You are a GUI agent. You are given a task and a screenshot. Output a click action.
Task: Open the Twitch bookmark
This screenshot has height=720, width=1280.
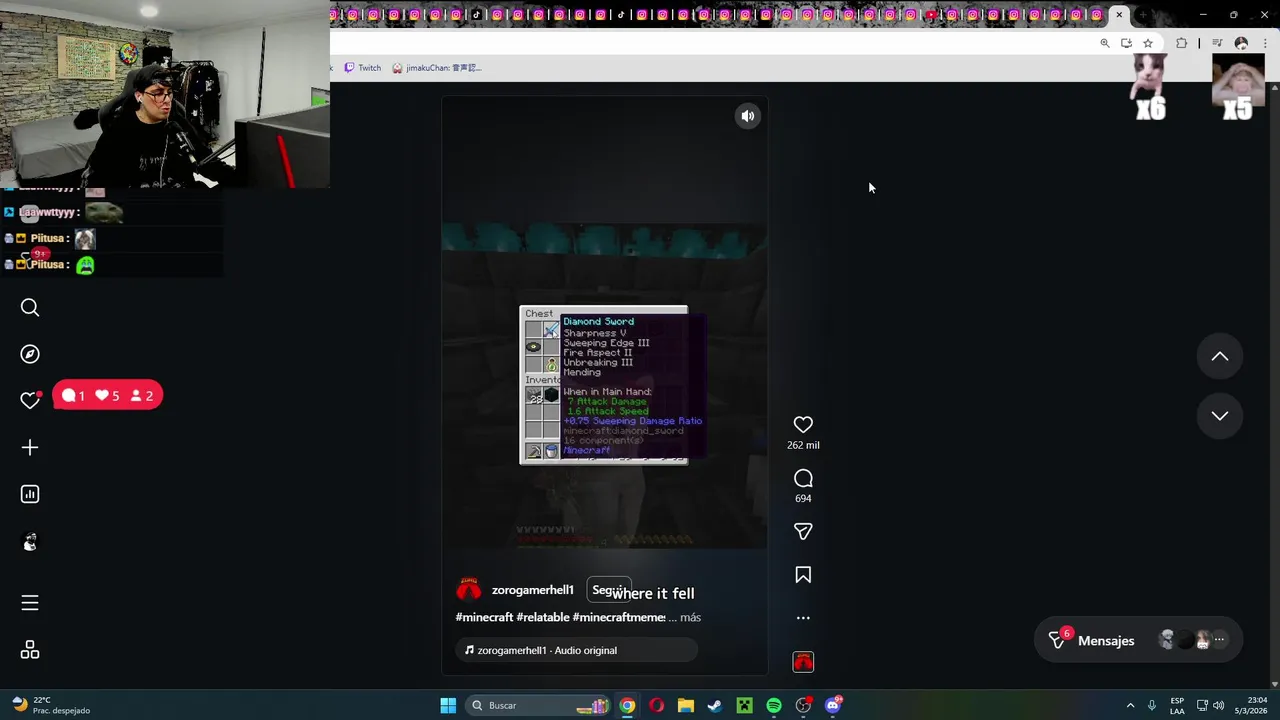click(362, 68)
